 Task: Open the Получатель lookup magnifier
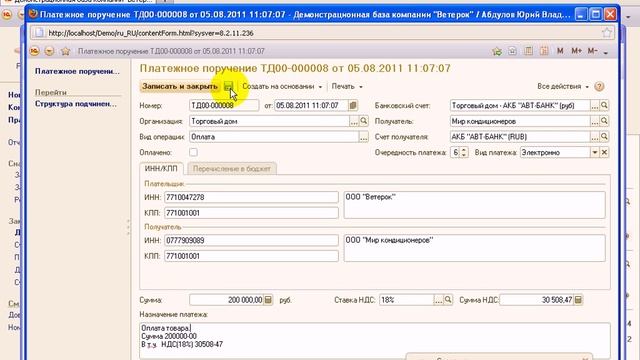(604, 121)
